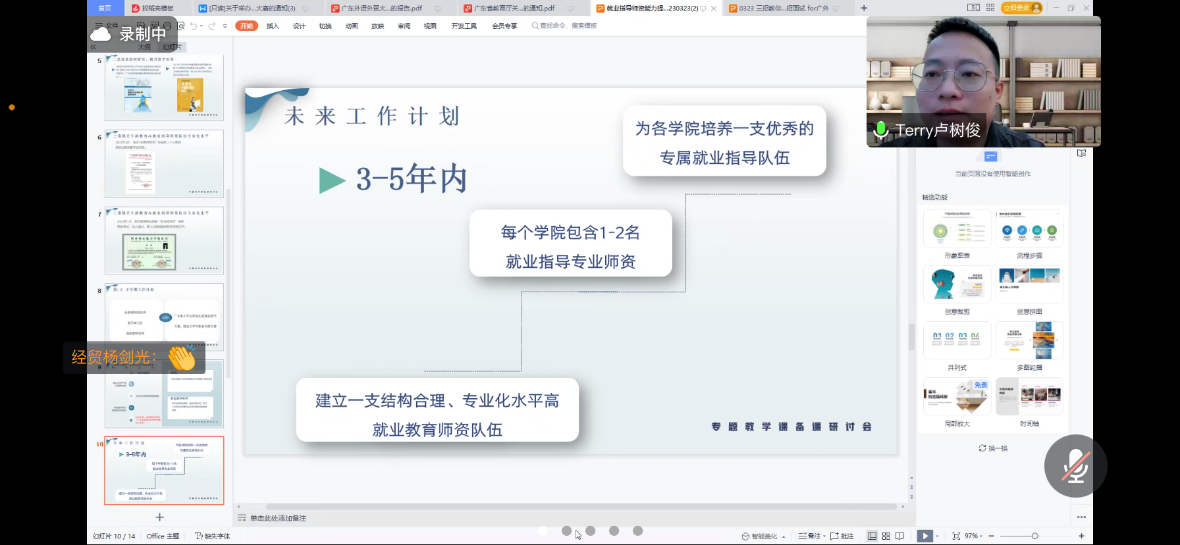The image size is (1180, 545).
Task: Add a new slide with the plus button
Action: click(159, 517)
